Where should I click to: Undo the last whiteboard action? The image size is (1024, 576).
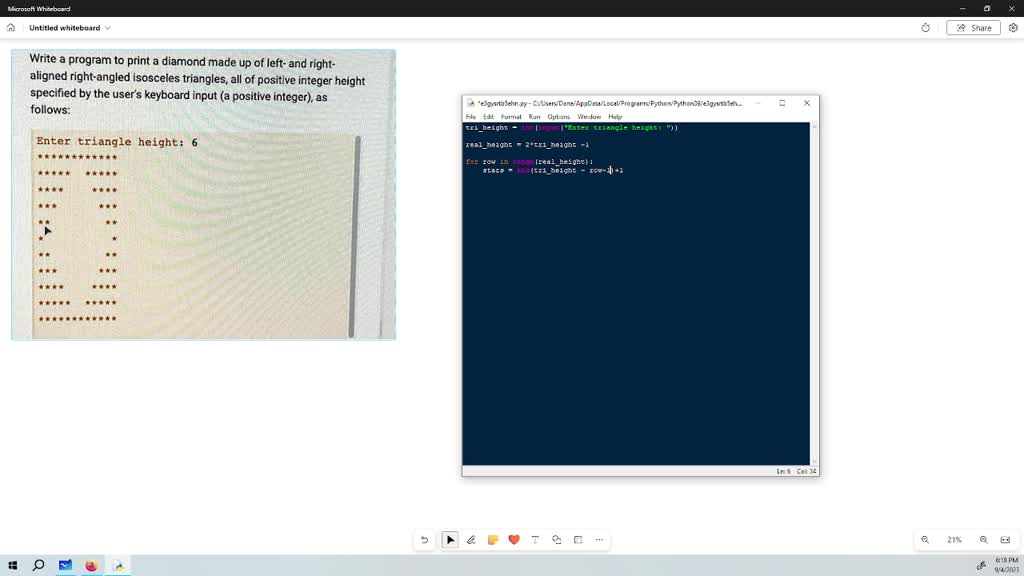click(x=424, y=539)
